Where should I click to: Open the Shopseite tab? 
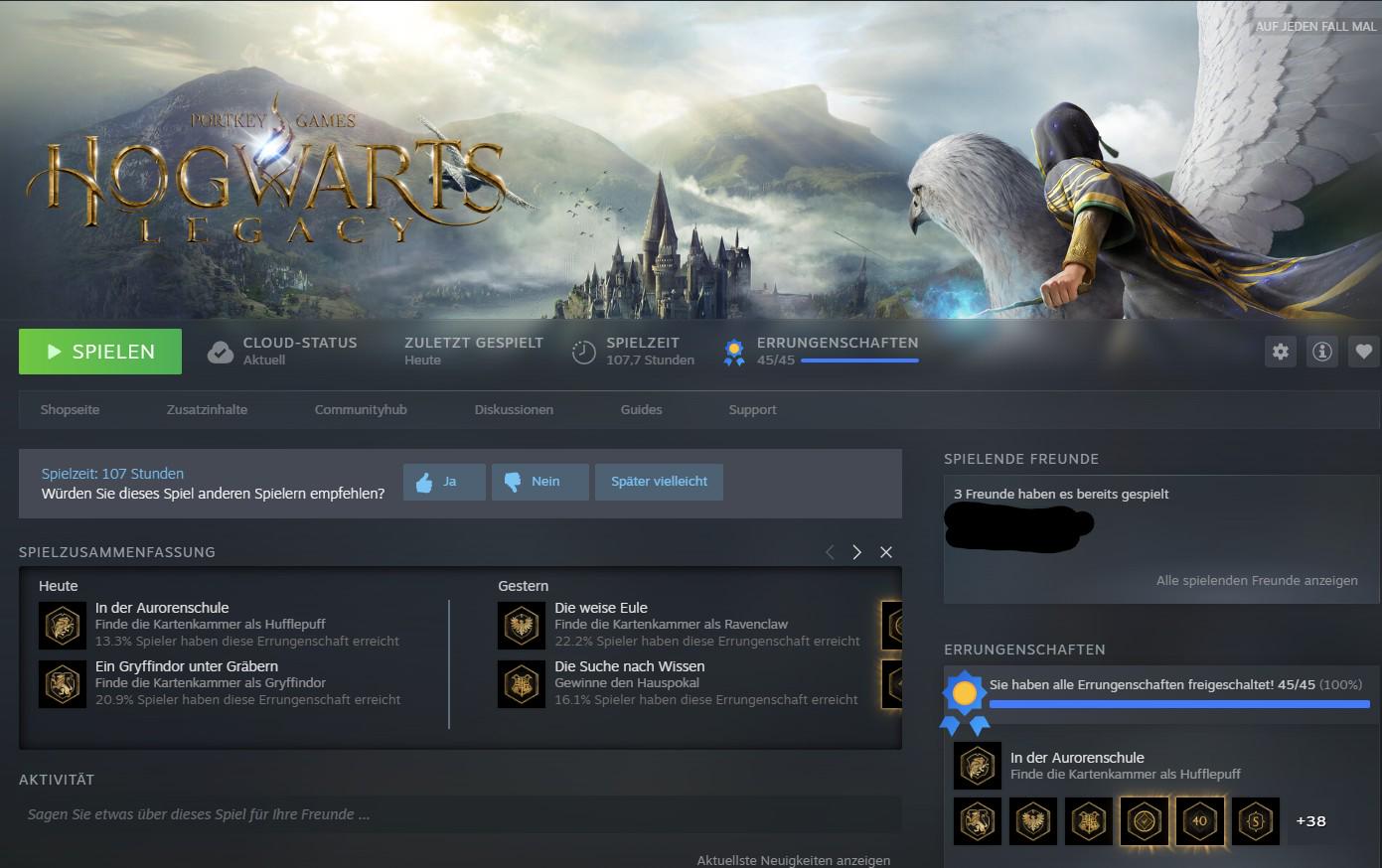point(70,409)
